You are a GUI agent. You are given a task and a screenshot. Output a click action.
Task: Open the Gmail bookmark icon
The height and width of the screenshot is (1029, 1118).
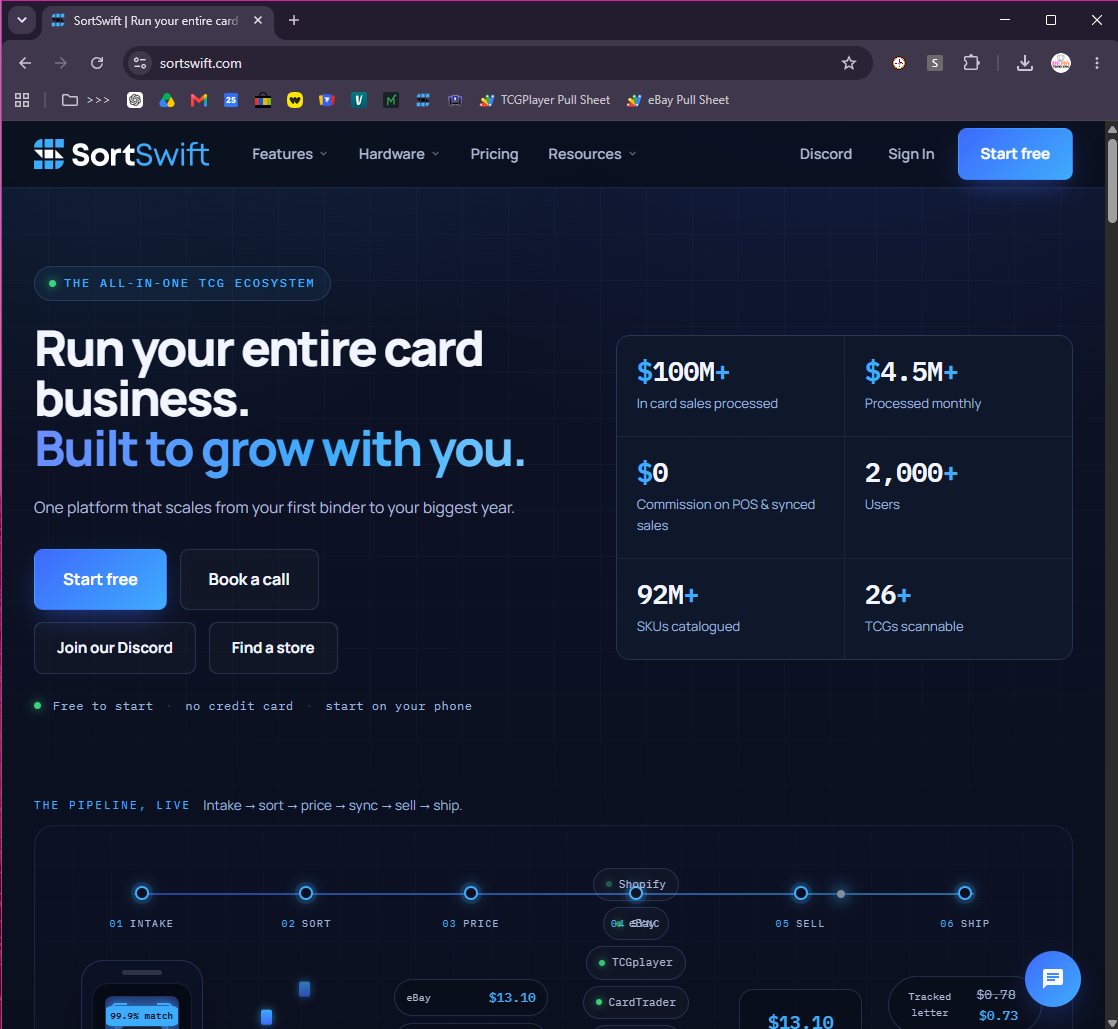point(199,100)
